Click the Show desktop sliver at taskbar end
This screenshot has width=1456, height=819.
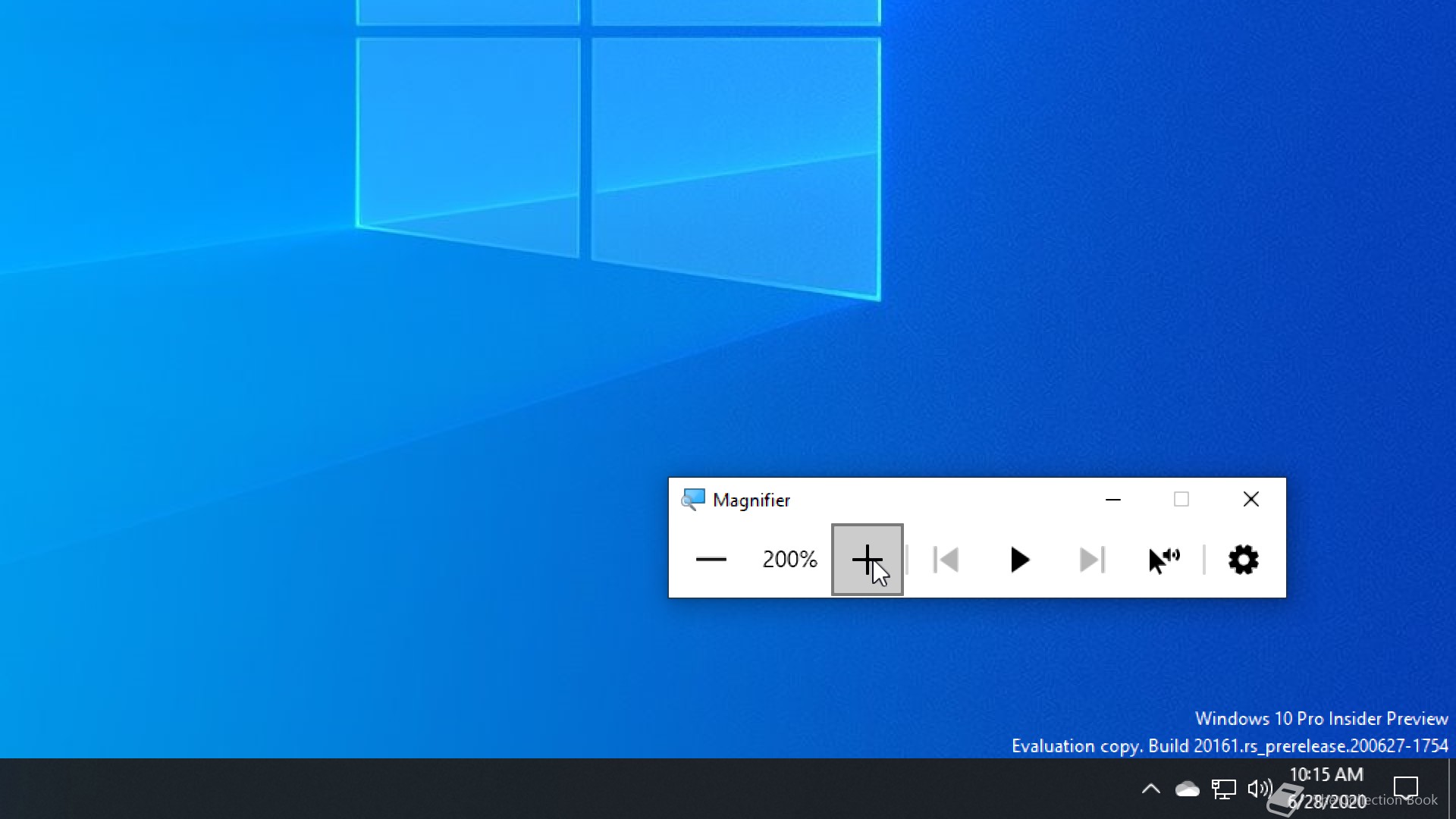pos(1451,789)
